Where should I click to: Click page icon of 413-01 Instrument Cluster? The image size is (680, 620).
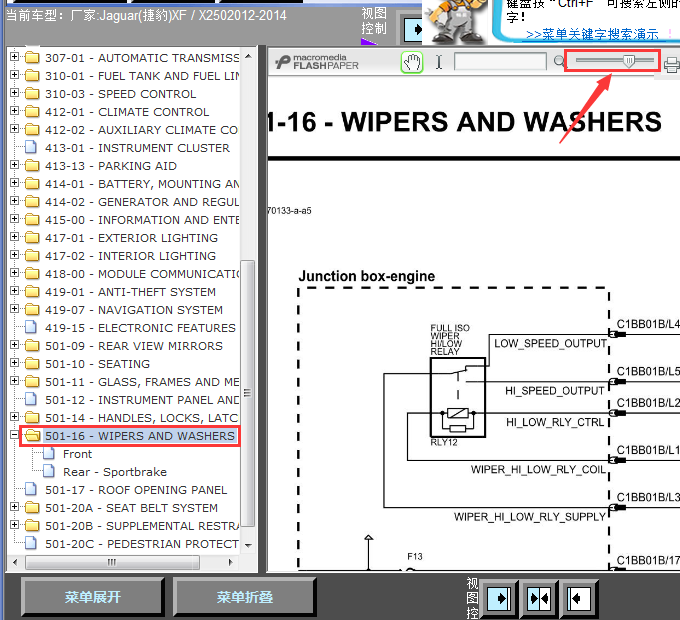(31, 147)
